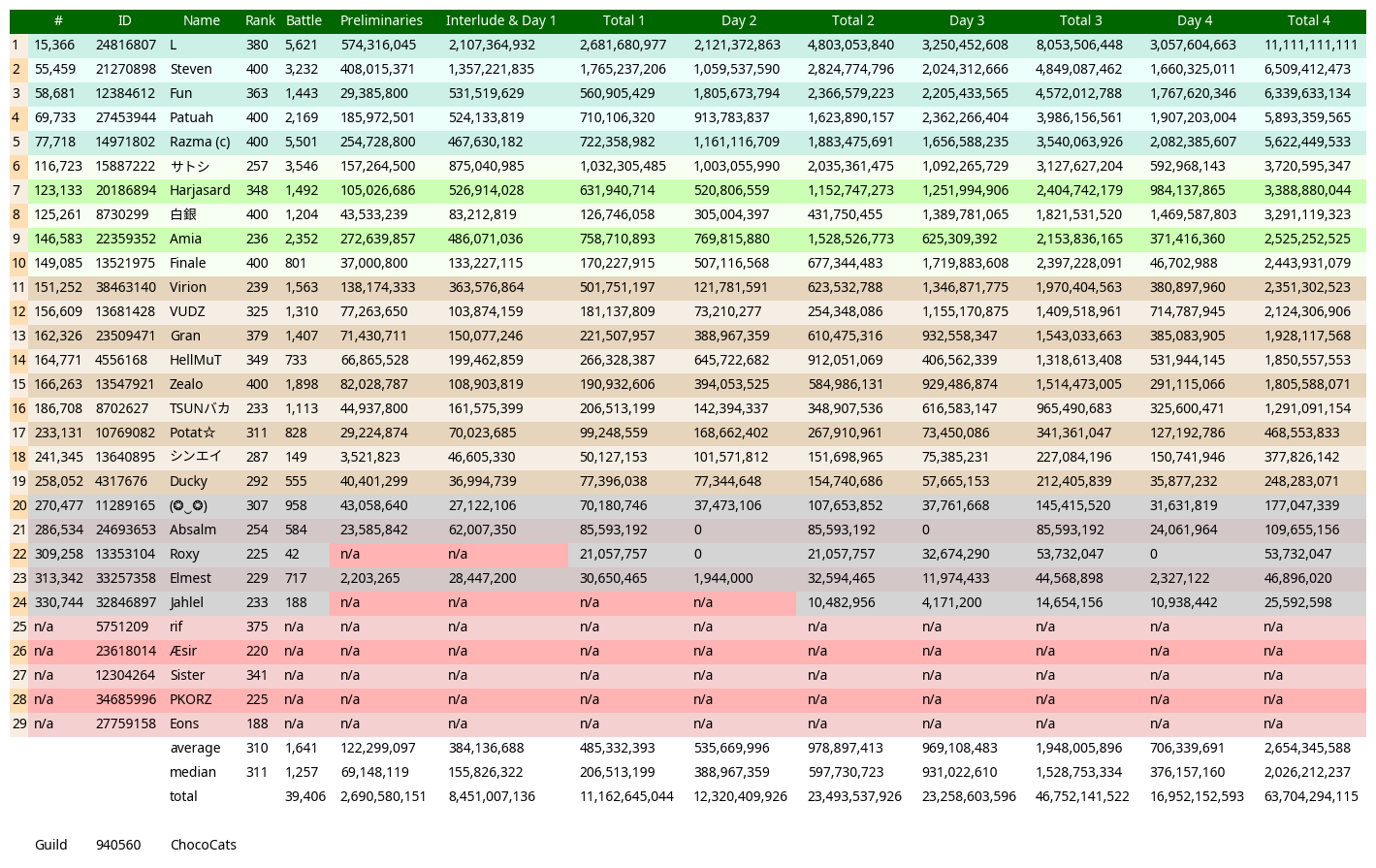This screenshot has width=1376, height=868.
Task: Select the Day 4 value 984,137,865
Action: (x=1188, y=190)
